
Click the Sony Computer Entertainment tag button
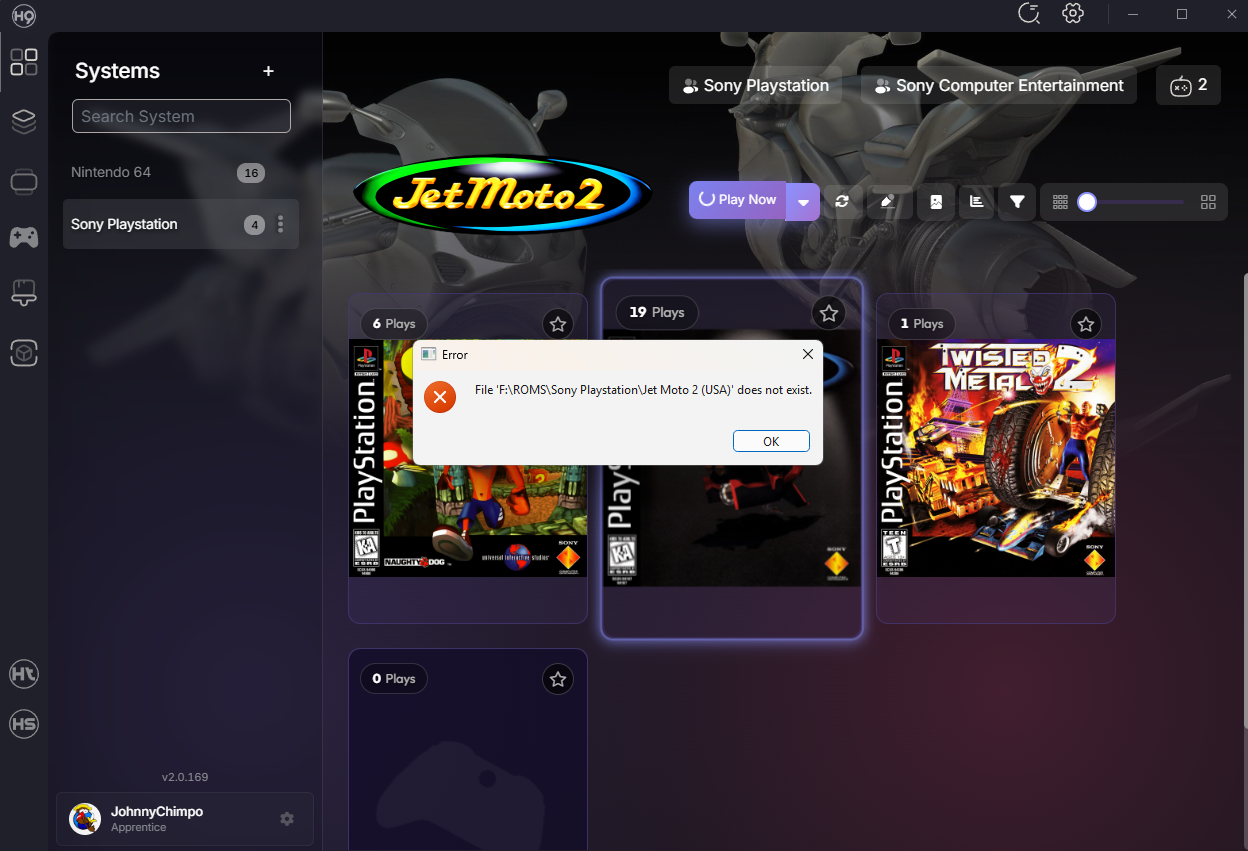998,86
